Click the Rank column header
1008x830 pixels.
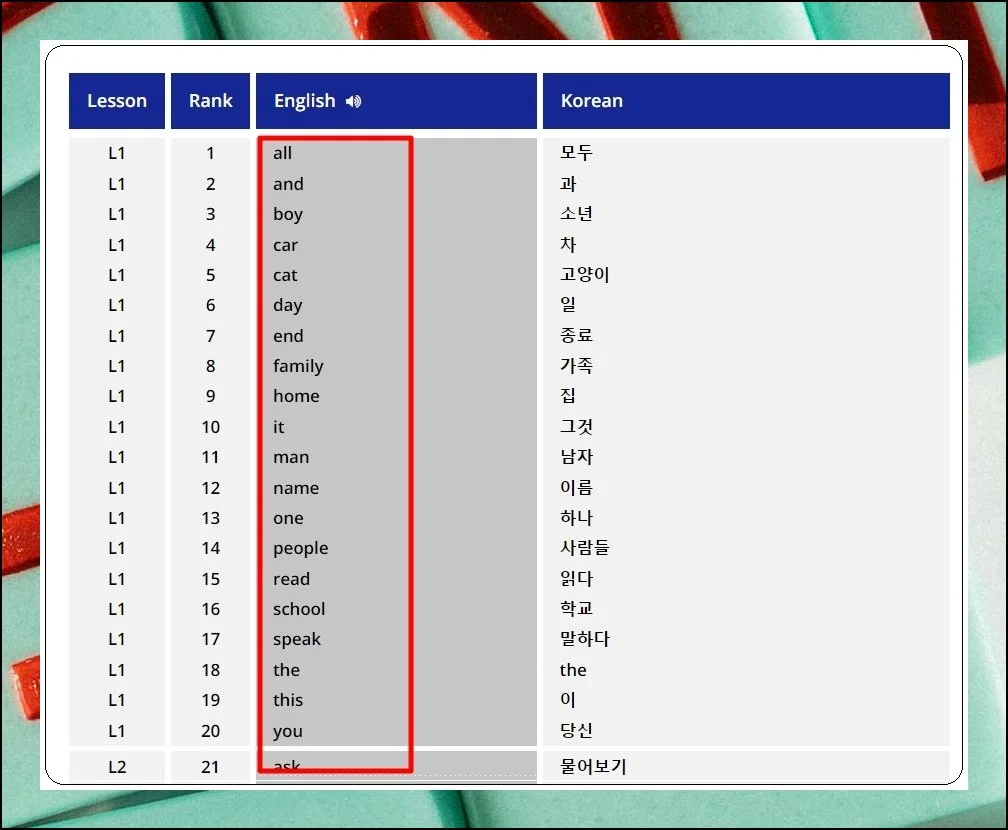pos(210,101)
